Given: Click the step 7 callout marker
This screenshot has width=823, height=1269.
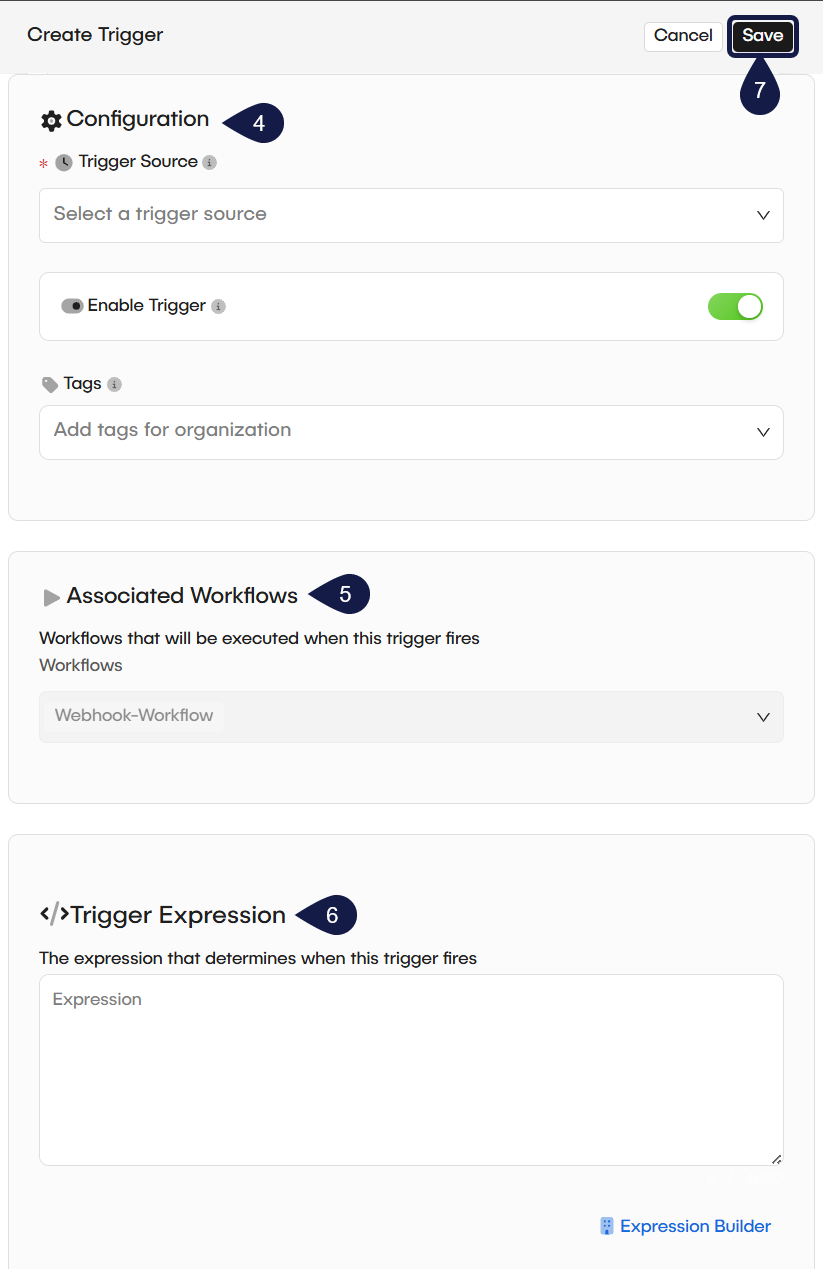Looking at the screenshot, I should pyautogui.click(x=760, y=91).
